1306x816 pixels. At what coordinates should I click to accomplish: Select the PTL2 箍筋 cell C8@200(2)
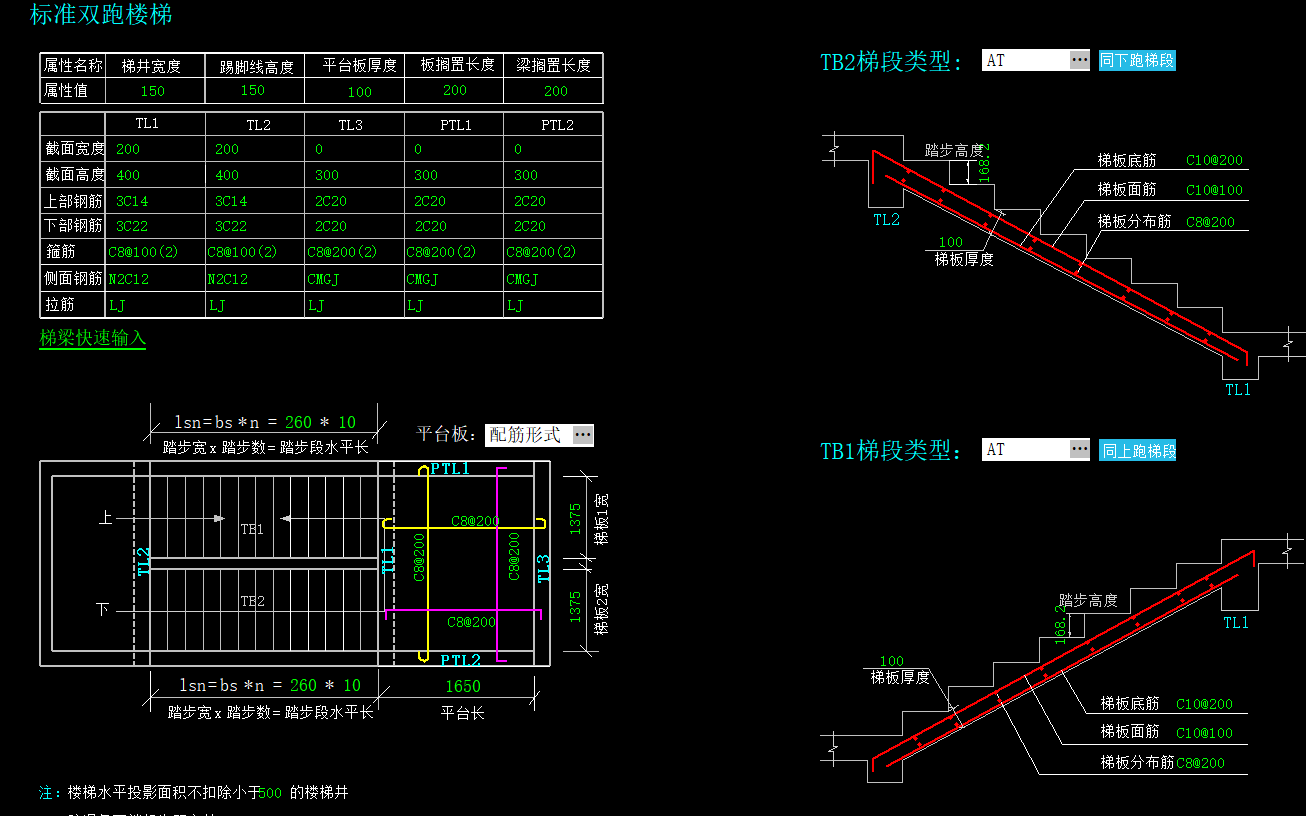pyautogui.click(x=541, y=253)
